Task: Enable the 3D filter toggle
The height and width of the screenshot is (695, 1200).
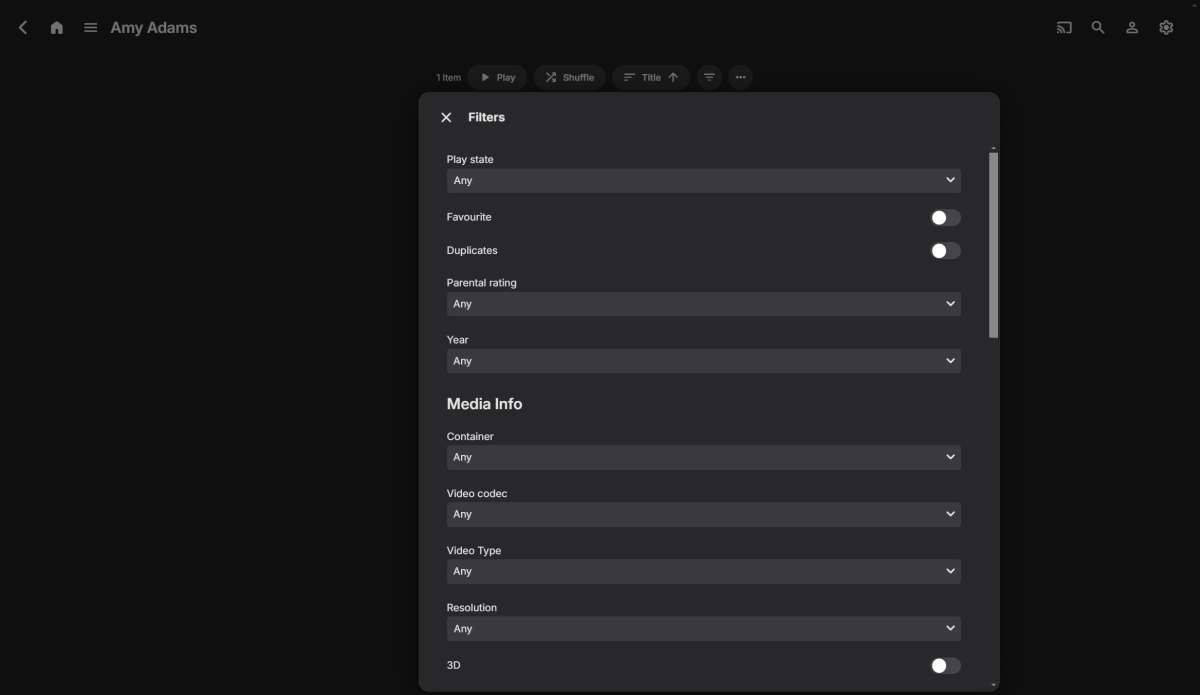Action: point(944,665)
